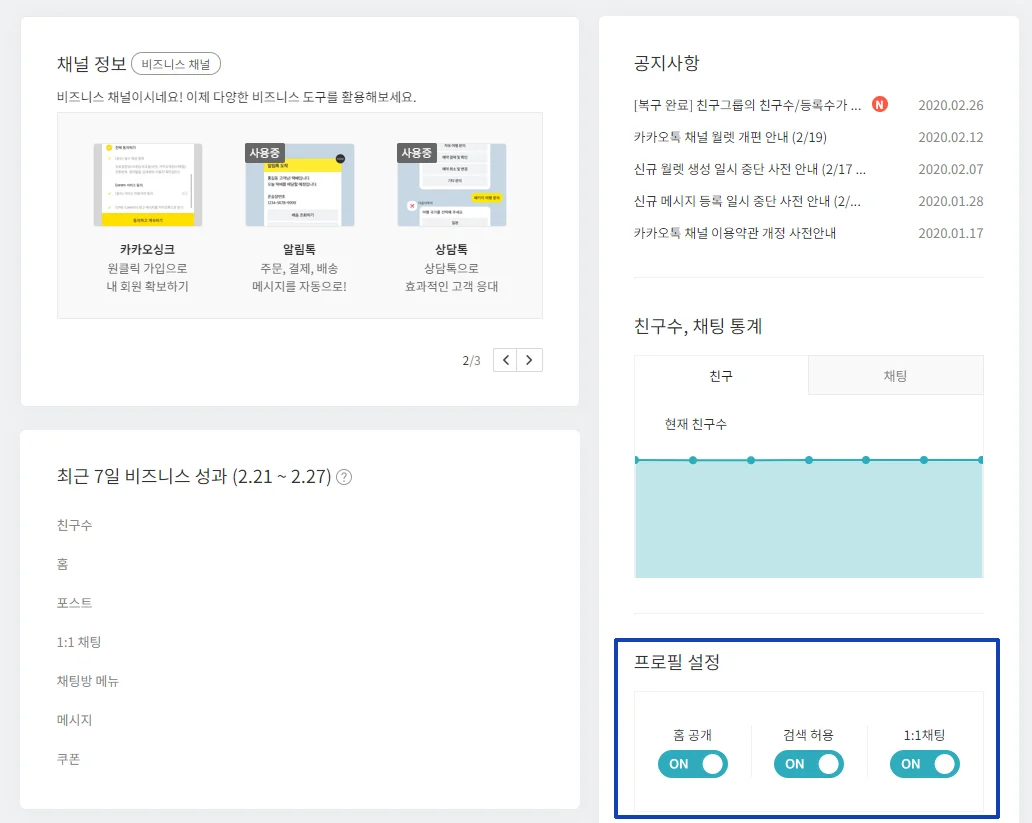Toggle the 검색 허용 switch
The height and width of the screenshot is (823, 1032).
[x=808, y=764]
